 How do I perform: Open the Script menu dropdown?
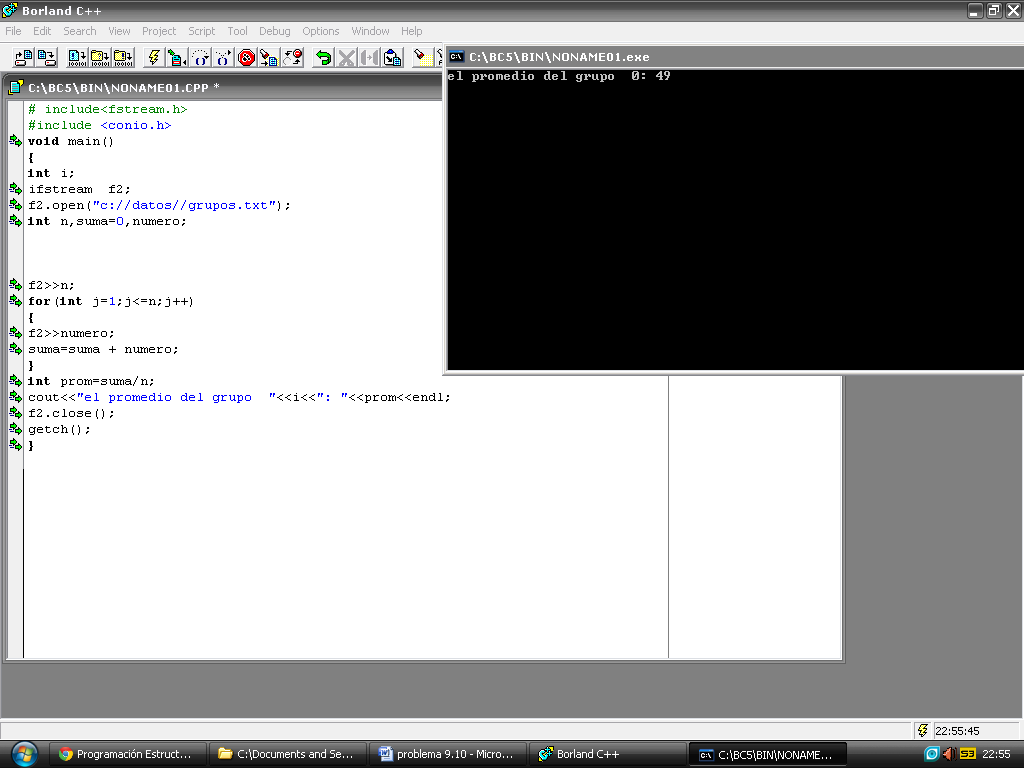(201, 31)
